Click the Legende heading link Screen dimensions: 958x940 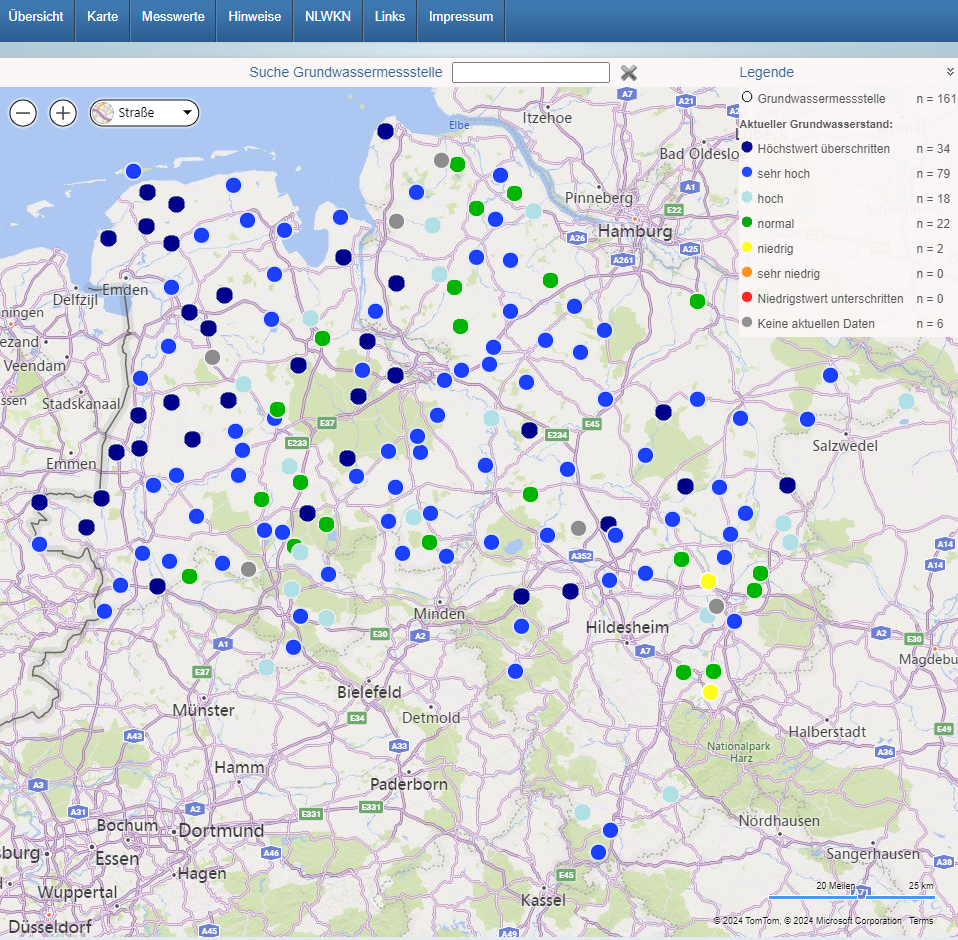pyautogui.click(x=766, y=72)
